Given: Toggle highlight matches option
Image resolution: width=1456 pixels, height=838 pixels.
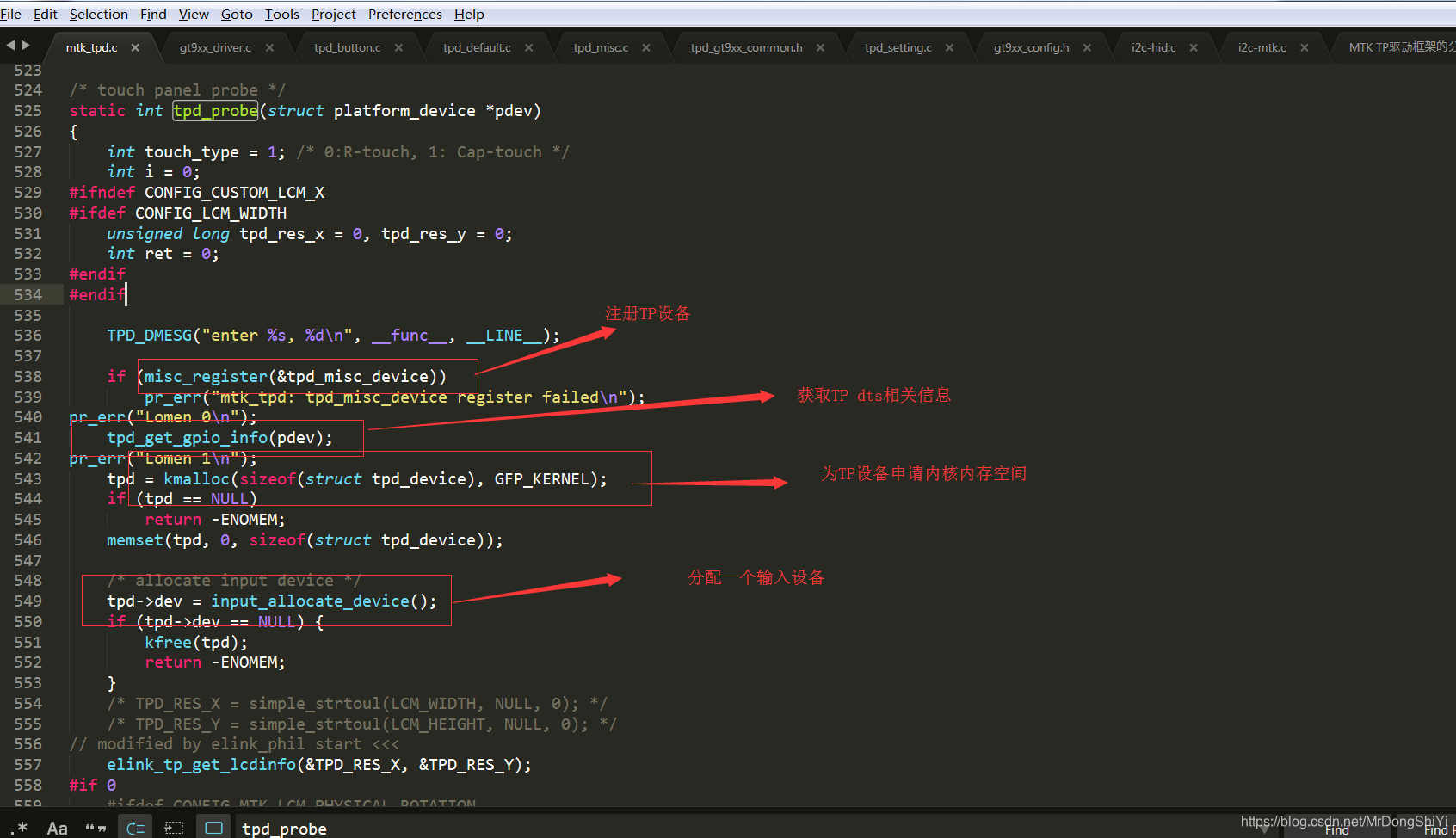Looking at the screenshot, I should 214,828.
